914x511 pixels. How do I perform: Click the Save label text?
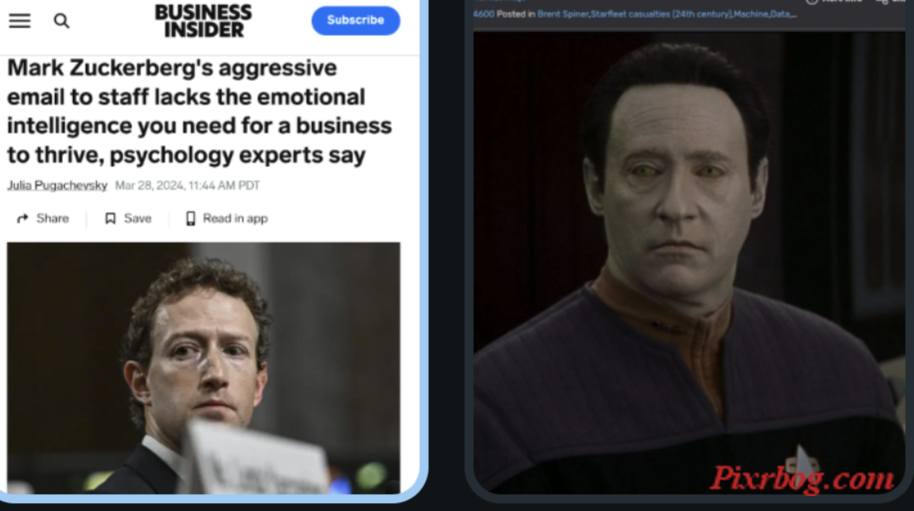point(138,219)
